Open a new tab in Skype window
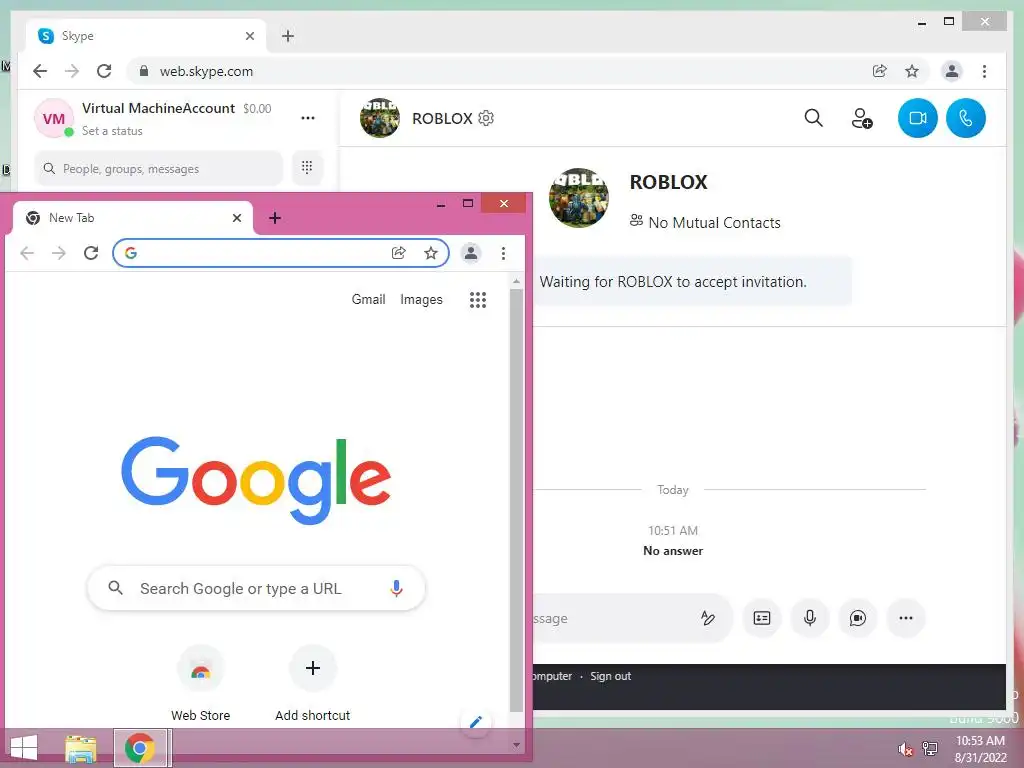Image resolution: width=1024 pixels, height=768 pixels. coord(288,36)
